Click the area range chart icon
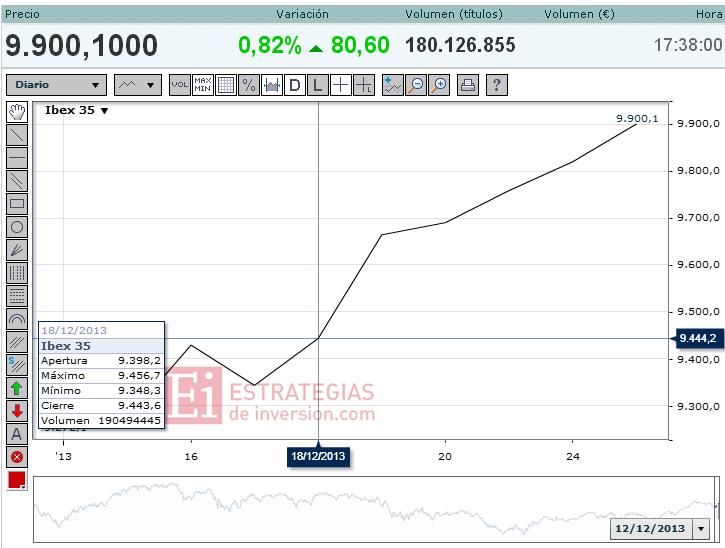 [272, 85]
